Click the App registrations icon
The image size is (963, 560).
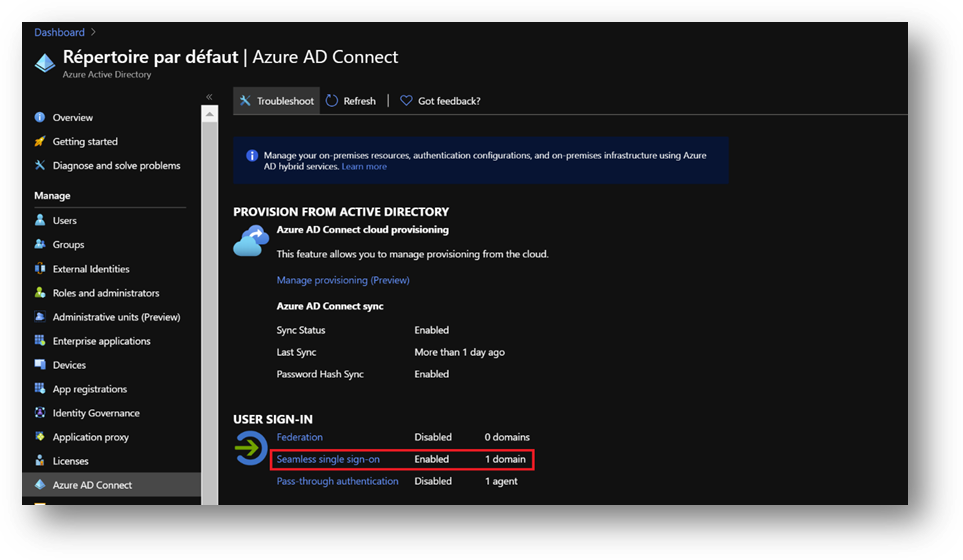click(x=40, y=388)
